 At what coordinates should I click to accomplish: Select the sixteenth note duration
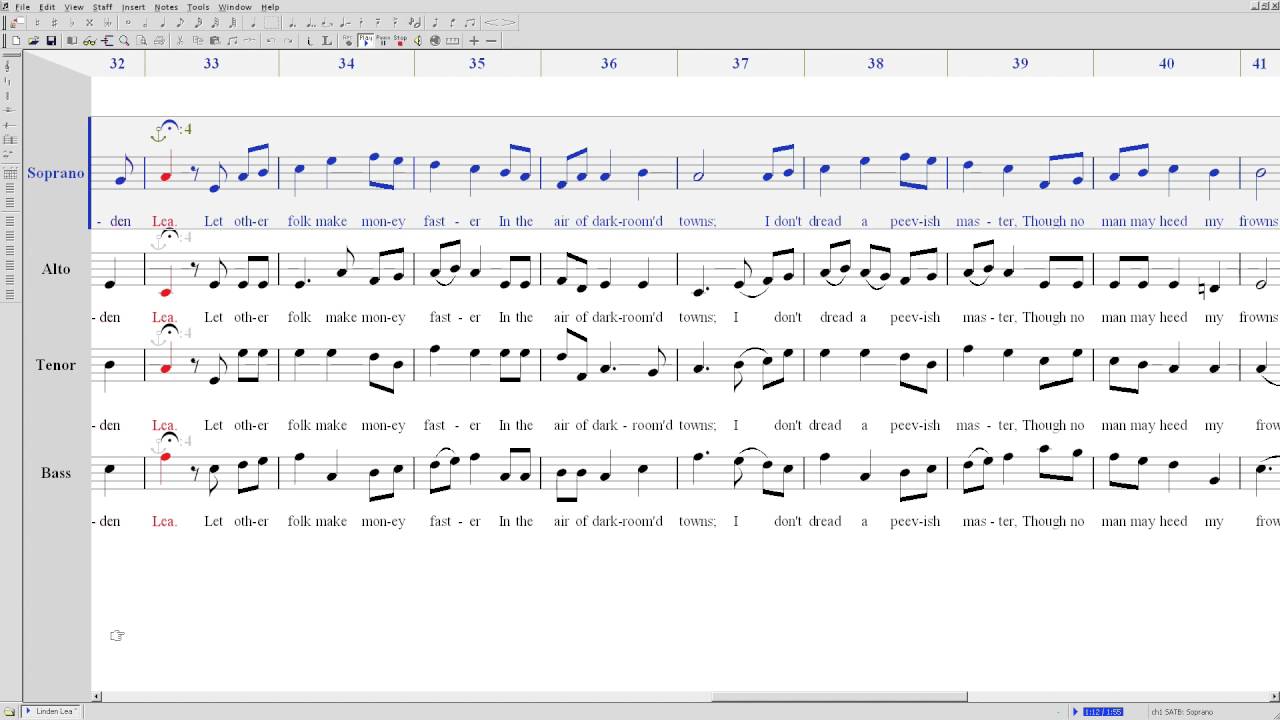click(x=198, y=22)
